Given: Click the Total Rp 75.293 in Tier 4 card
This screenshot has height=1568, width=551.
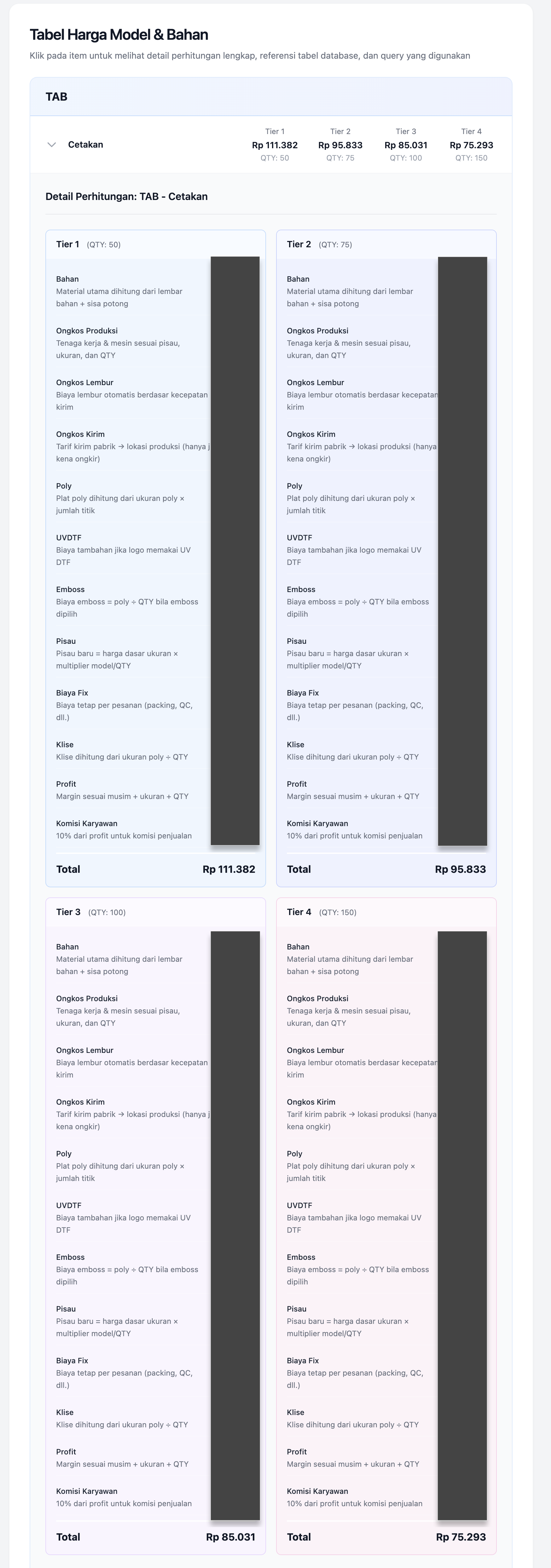Looking at the screenshot, I should tap(461, 1537).
